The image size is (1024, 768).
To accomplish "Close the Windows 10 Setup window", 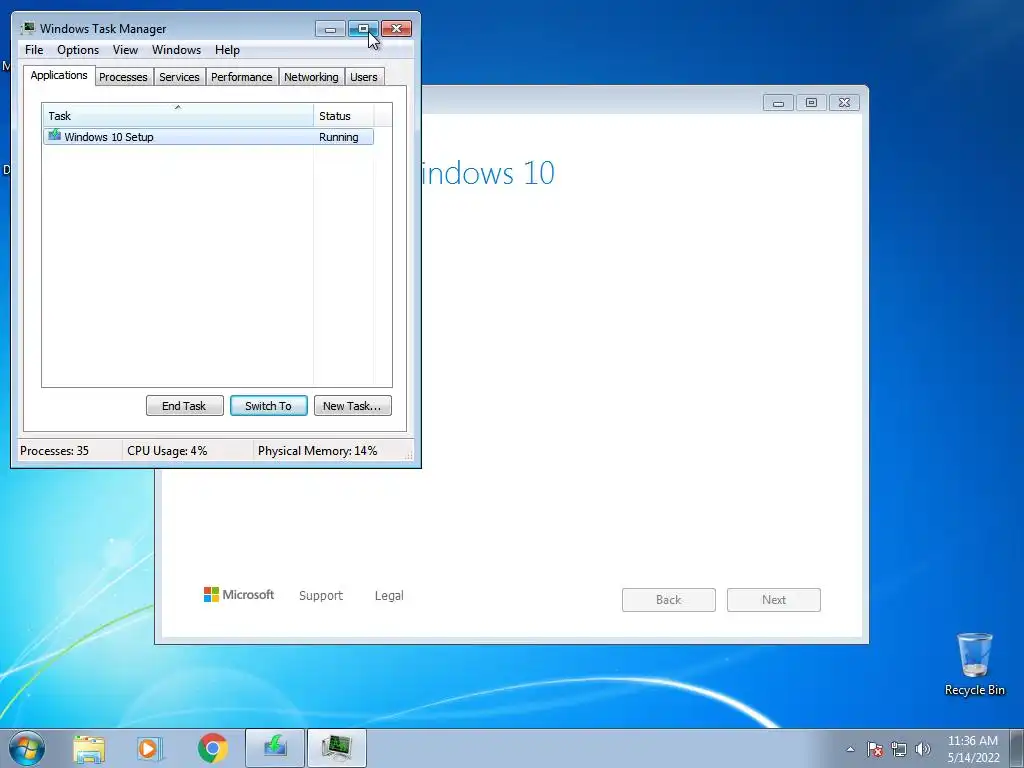I will tap(844, 103).
